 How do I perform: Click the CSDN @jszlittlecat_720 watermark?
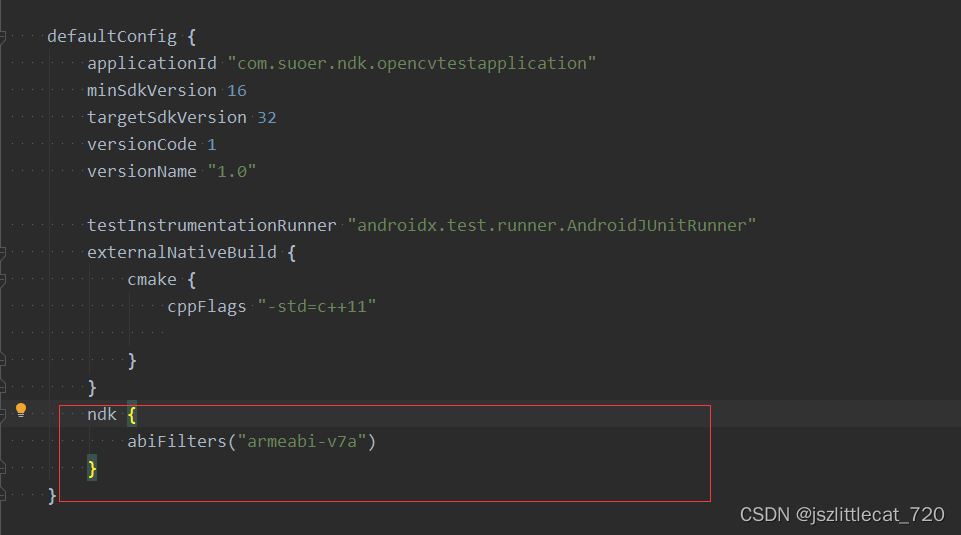click(841, 514)
